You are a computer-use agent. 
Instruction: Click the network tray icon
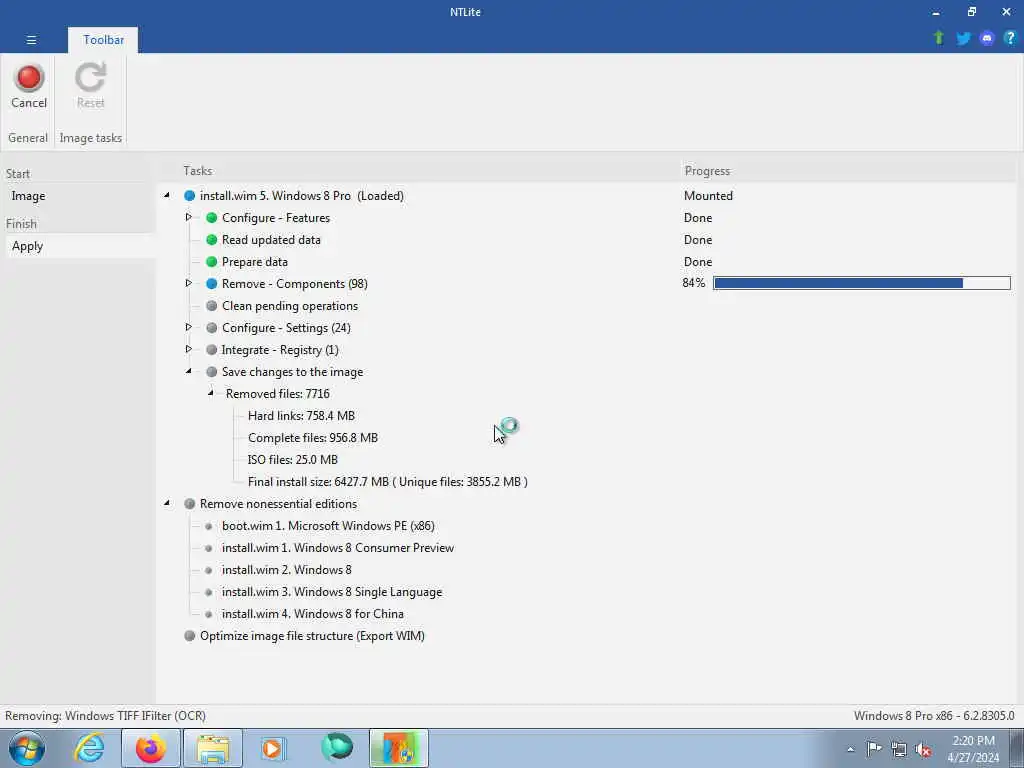tap(899, 749)
